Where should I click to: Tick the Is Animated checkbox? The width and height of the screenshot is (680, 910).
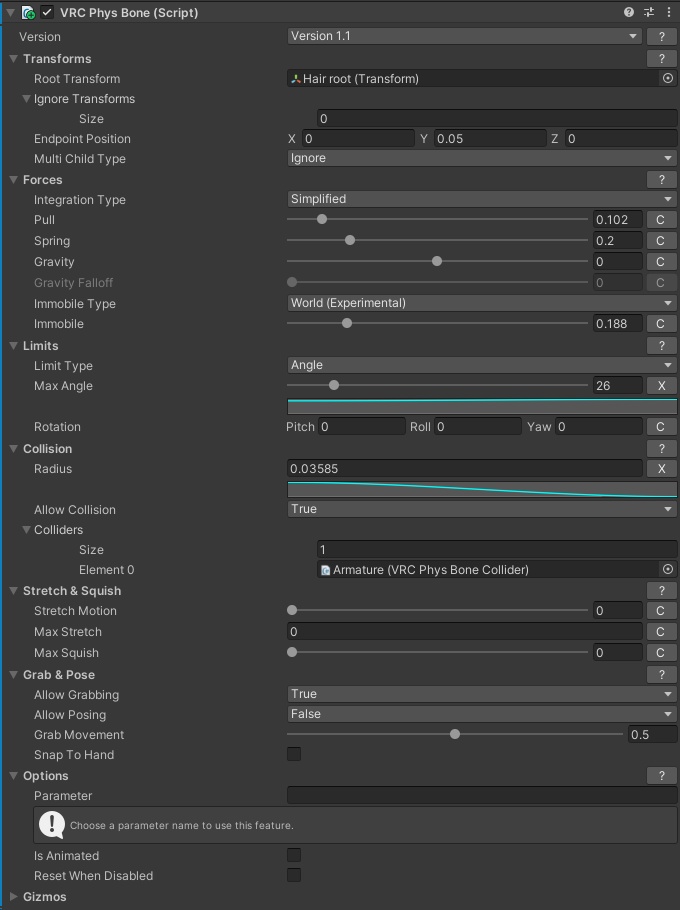[x=294, y=856]
